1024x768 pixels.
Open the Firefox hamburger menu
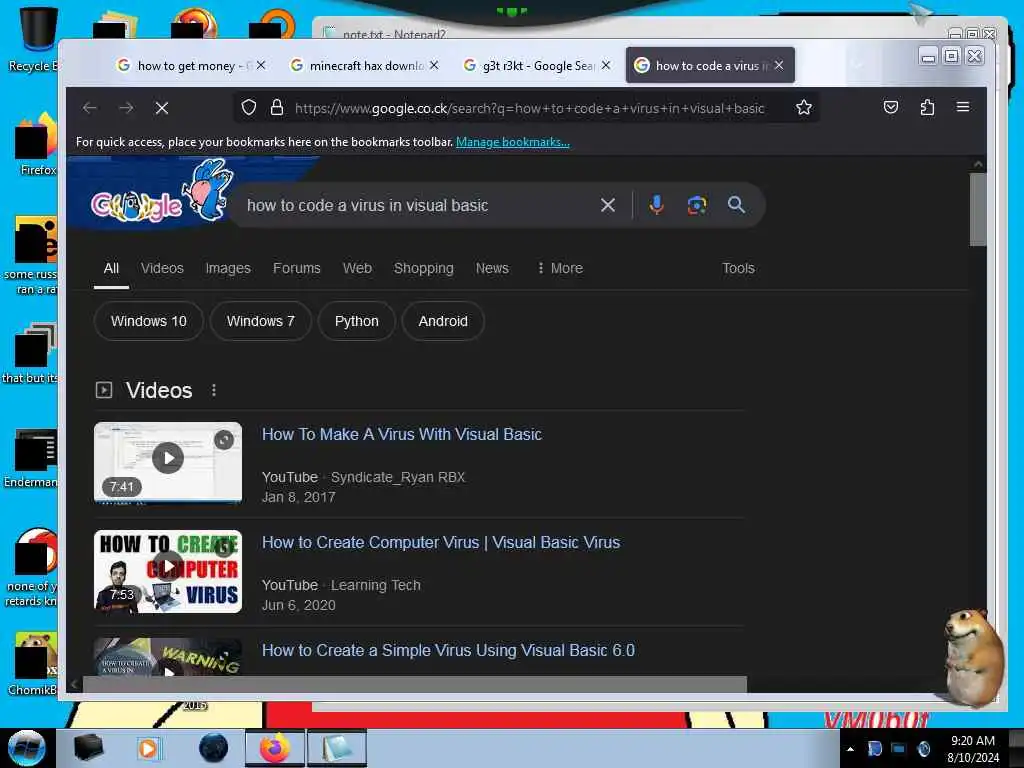pyautogui.click(x=963, y=106)
